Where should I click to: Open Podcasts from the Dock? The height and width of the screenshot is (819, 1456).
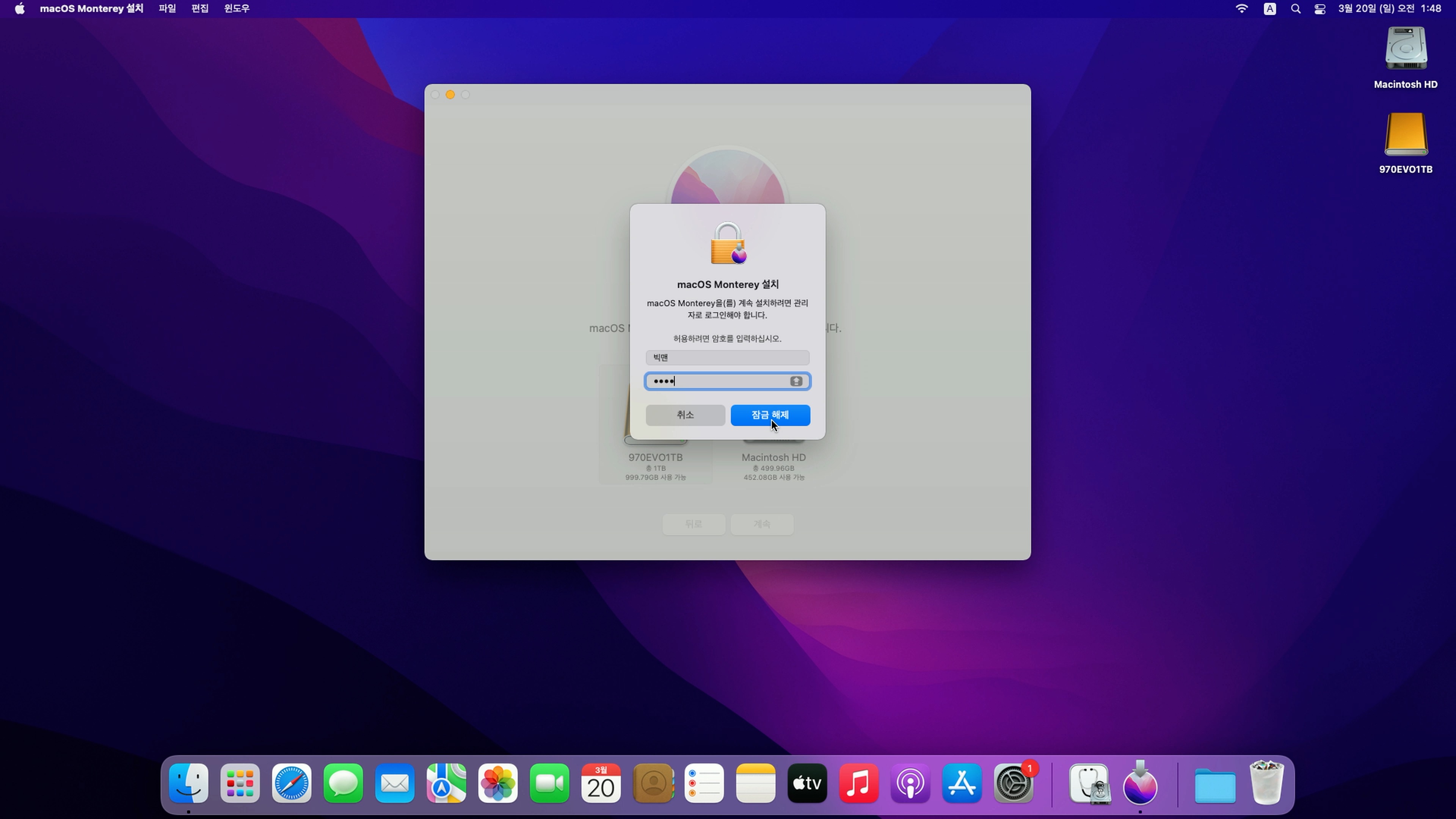click(x=910, y=783)
